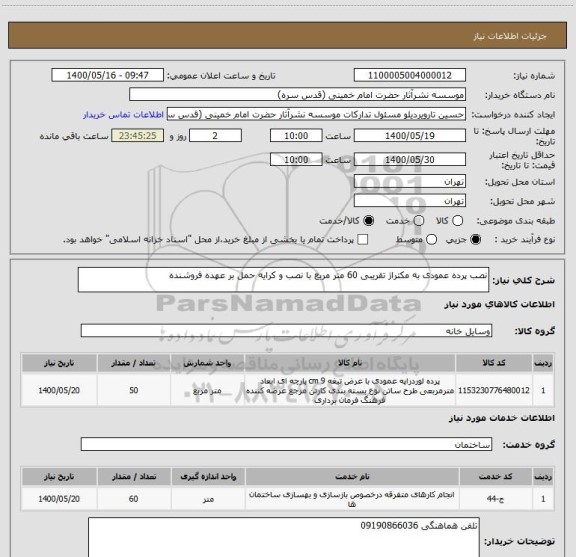Click the remaining time 23:45:25 field
Viewport: 576px width, 557px height.
coord(138,136)
